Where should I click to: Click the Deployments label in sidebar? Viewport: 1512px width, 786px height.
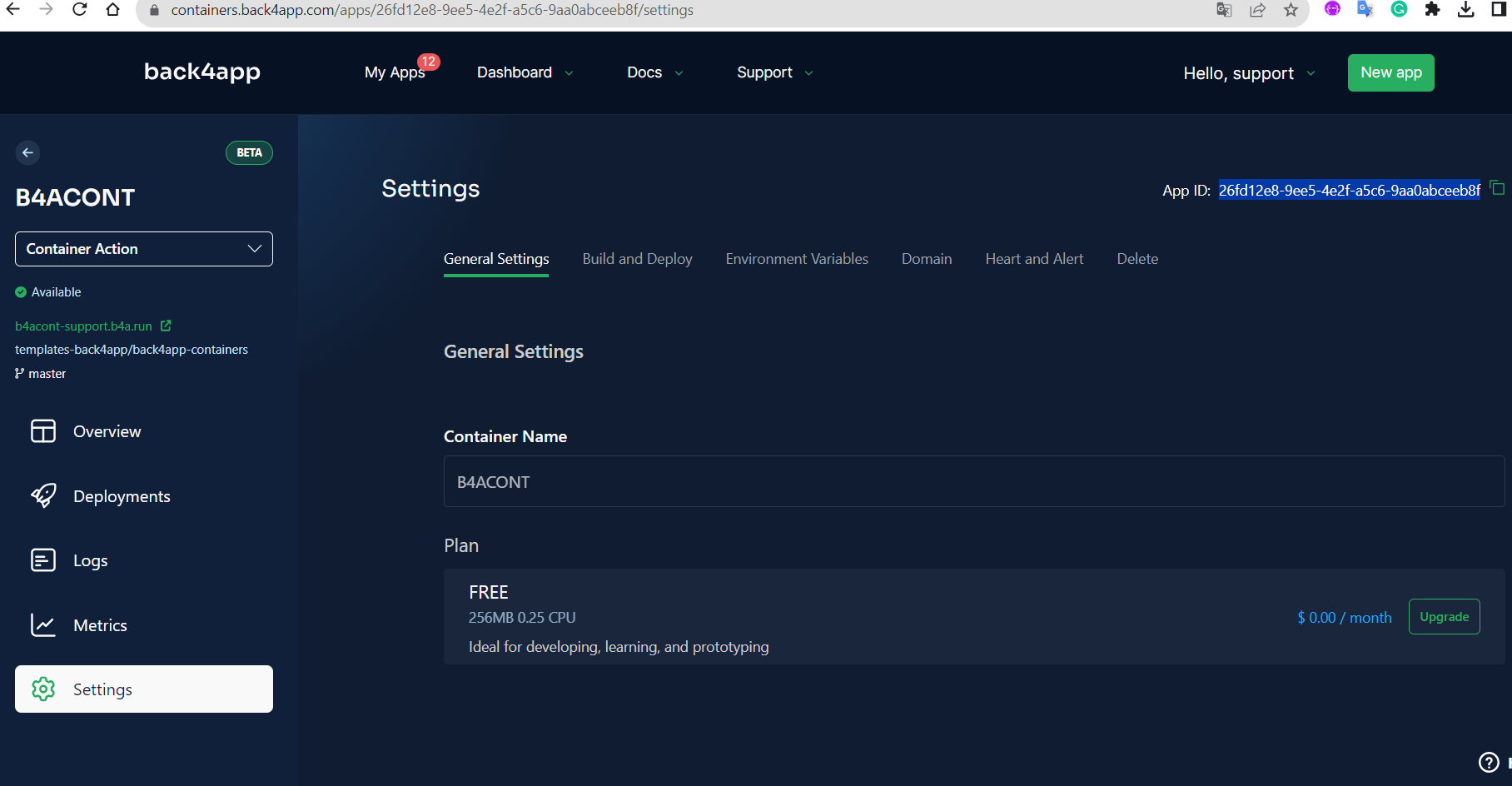pyautogui.click(x=122, y=496)
